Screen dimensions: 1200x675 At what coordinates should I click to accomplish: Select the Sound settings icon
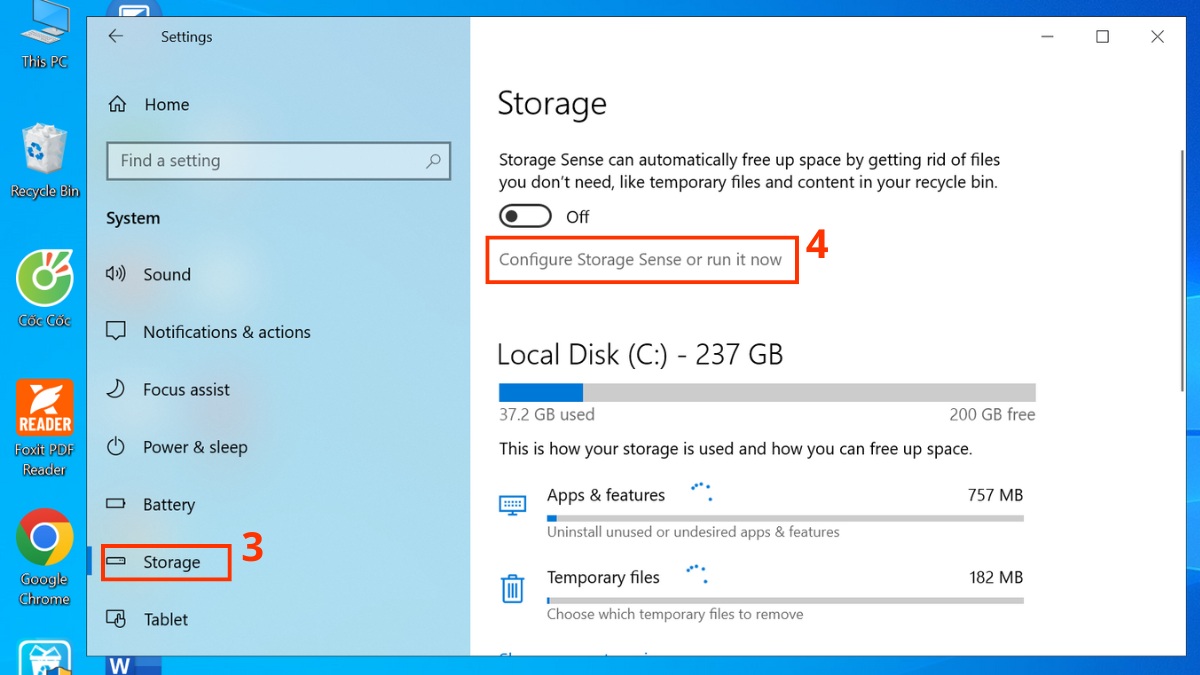(116, 274)
